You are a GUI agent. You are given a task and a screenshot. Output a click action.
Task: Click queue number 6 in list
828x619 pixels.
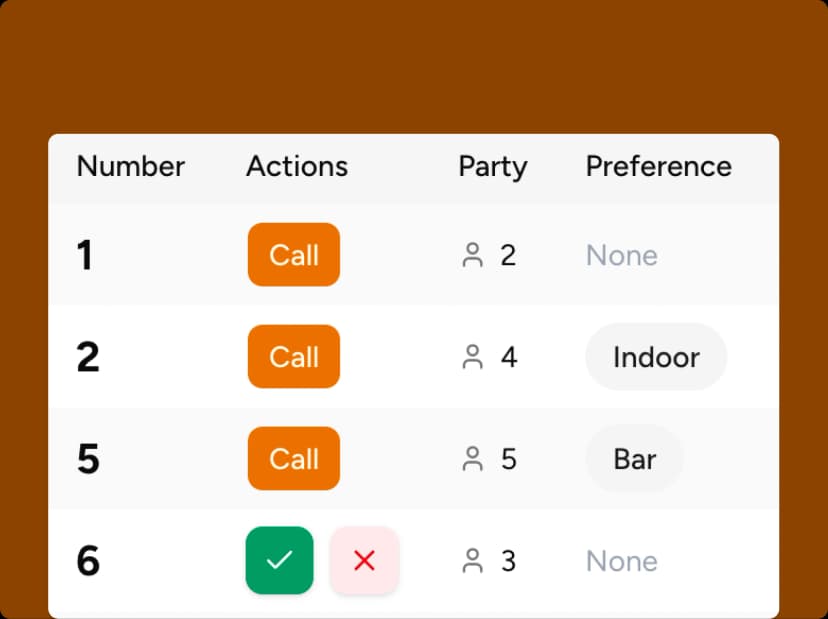coord(88,561)
